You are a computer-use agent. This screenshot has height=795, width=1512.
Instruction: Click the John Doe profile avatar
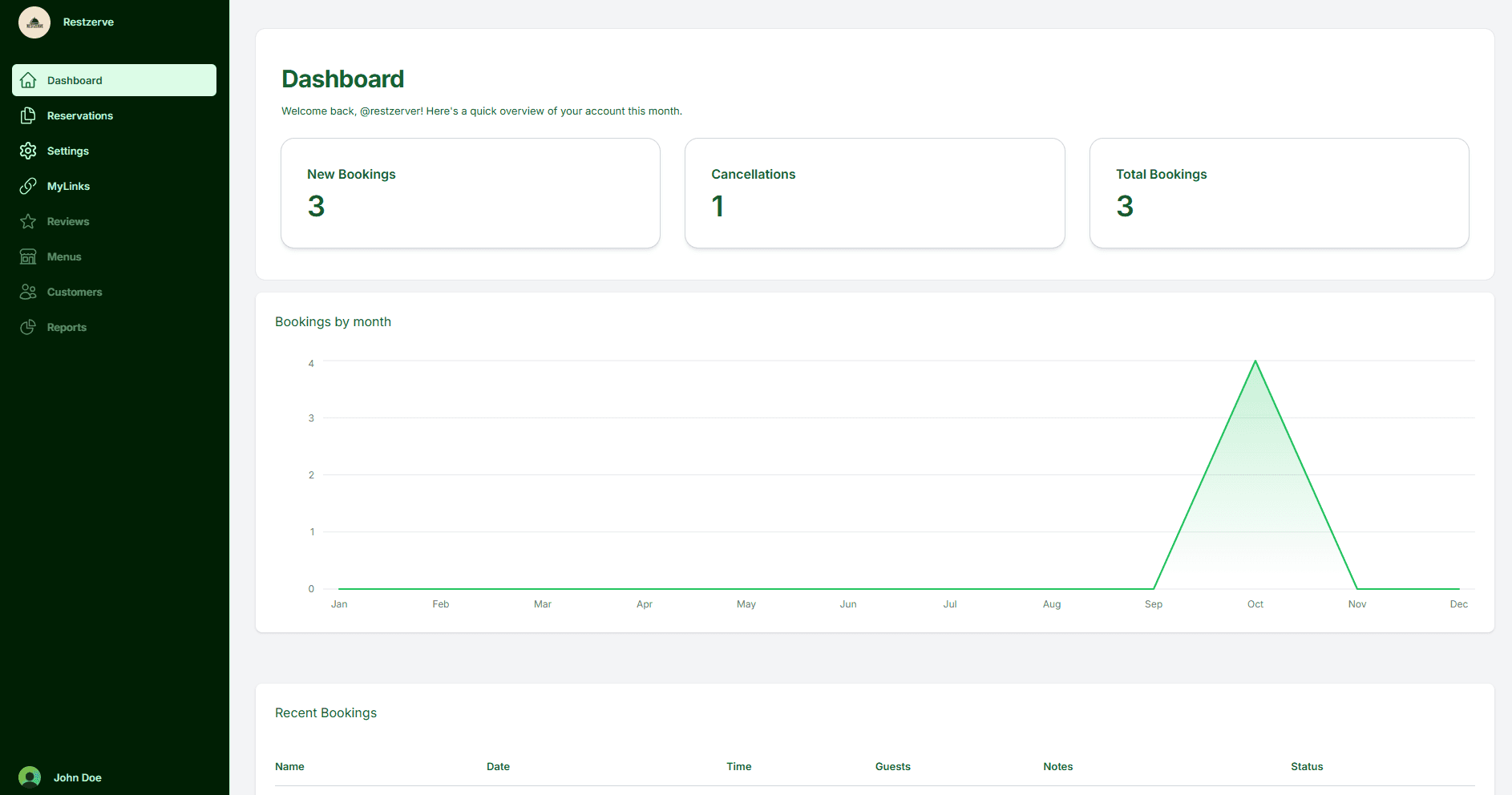pos(29,777)
